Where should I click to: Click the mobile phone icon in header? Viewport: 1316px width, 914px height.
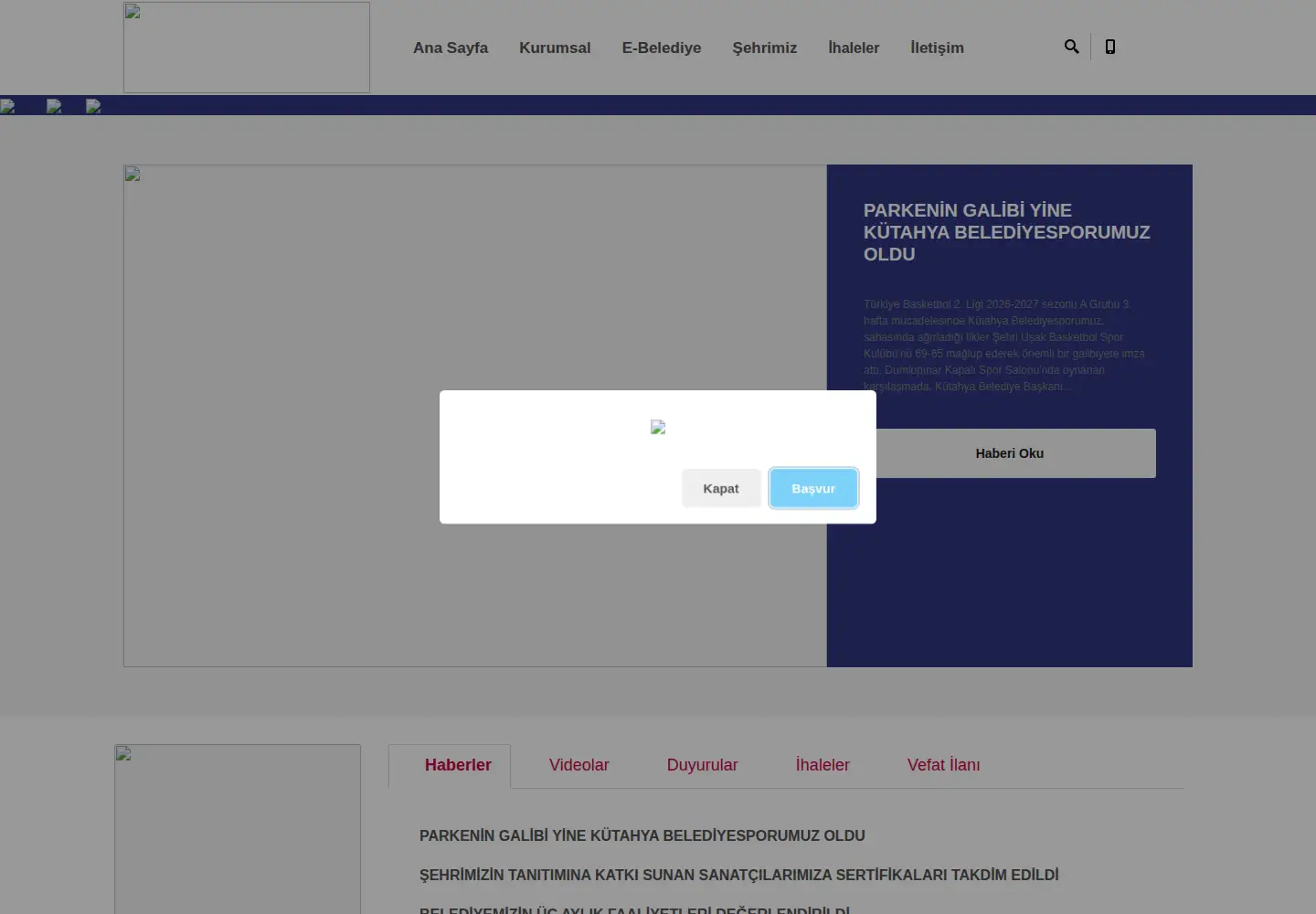coord(1110,47)
